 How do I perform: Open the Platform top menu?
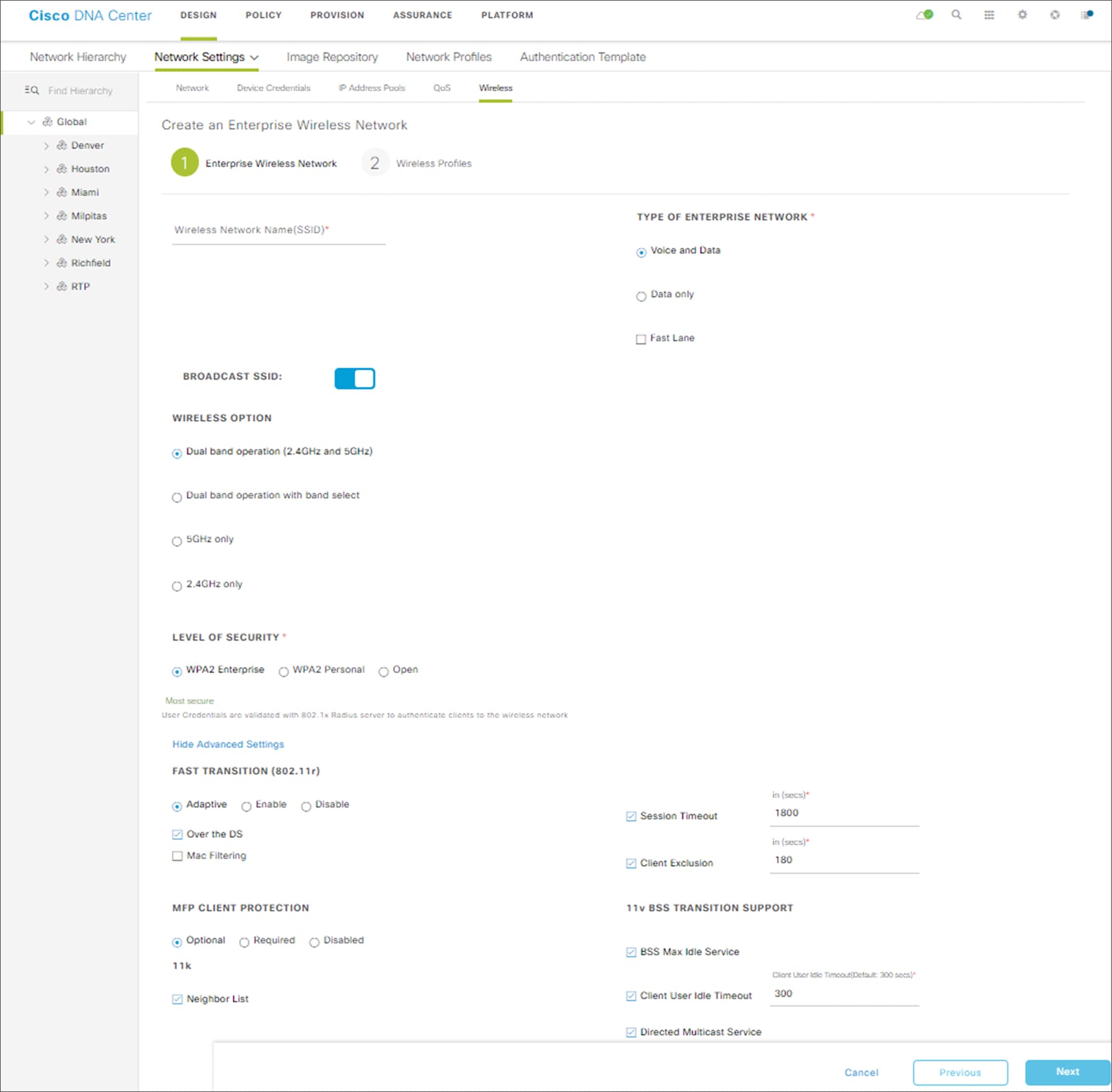coord(507,15)
